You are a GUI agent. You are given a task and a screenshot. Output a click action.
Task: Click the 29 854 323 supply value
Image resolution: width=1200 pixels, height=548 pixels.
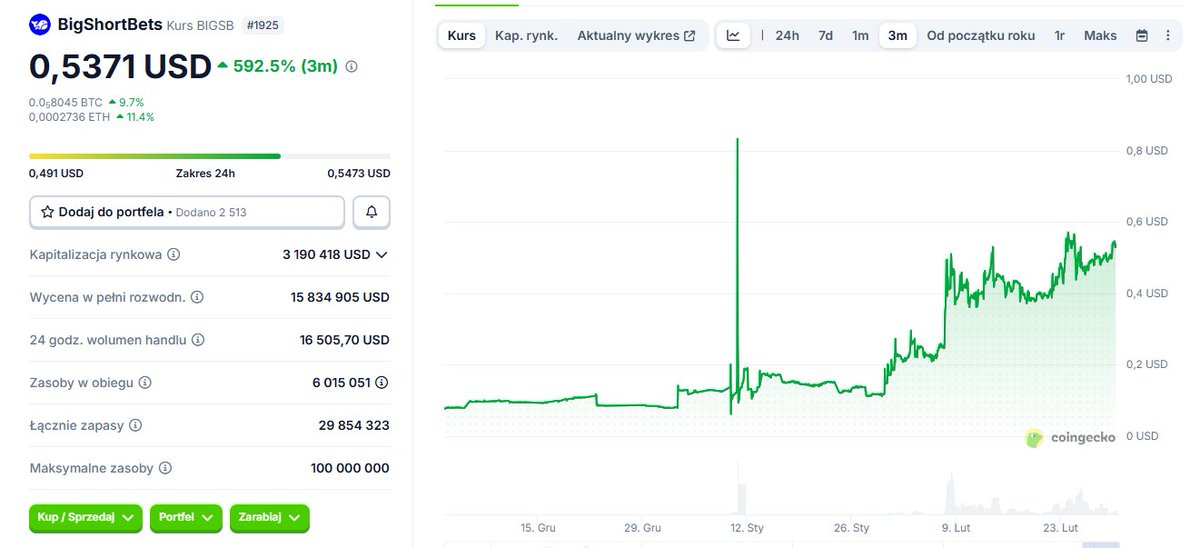click(x=354, y=425)
